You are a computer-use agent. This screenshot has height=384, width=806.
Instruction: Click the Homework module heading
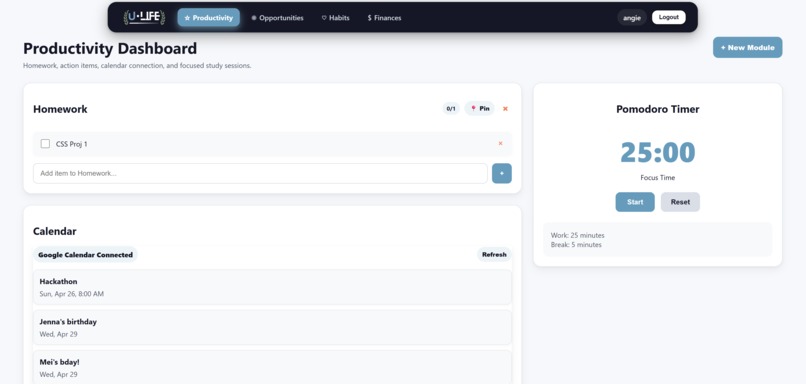(60, 109)
